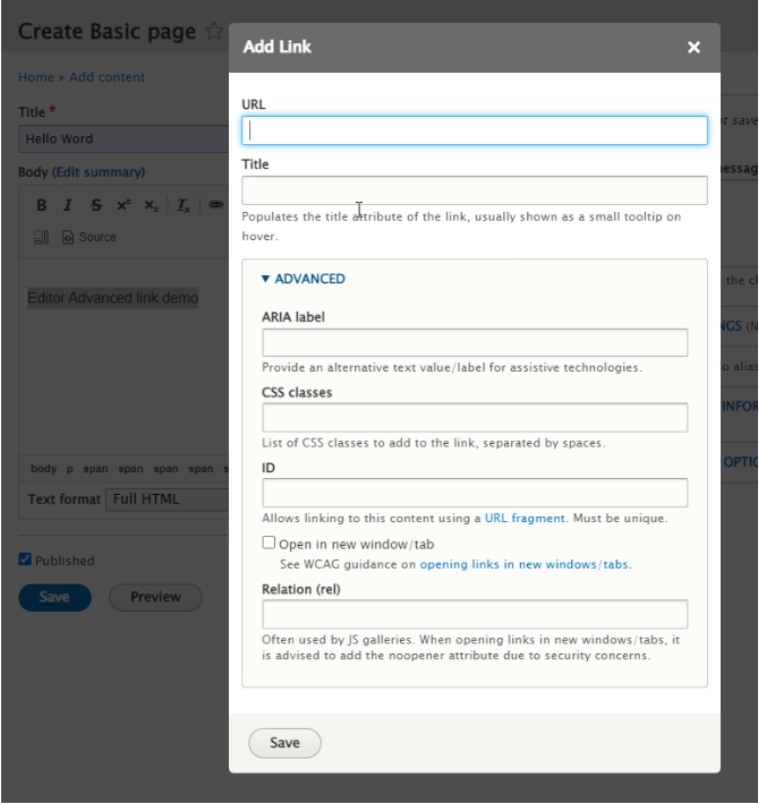The width and height of the screenshot is (759, 804).
Task: Star the Create Basic page shortcut
Action: 214,31
